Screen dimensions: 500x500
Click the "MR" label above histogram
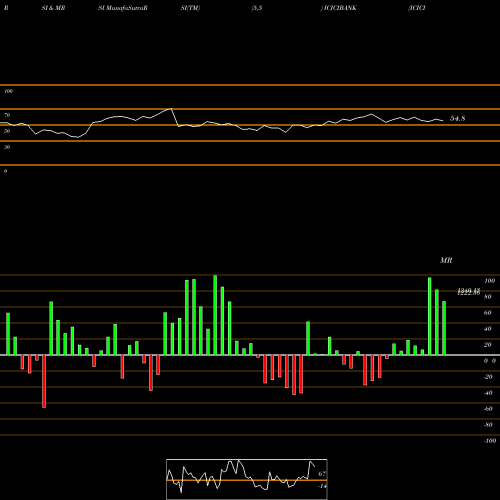pyautogui.click(x=446, y=260)
